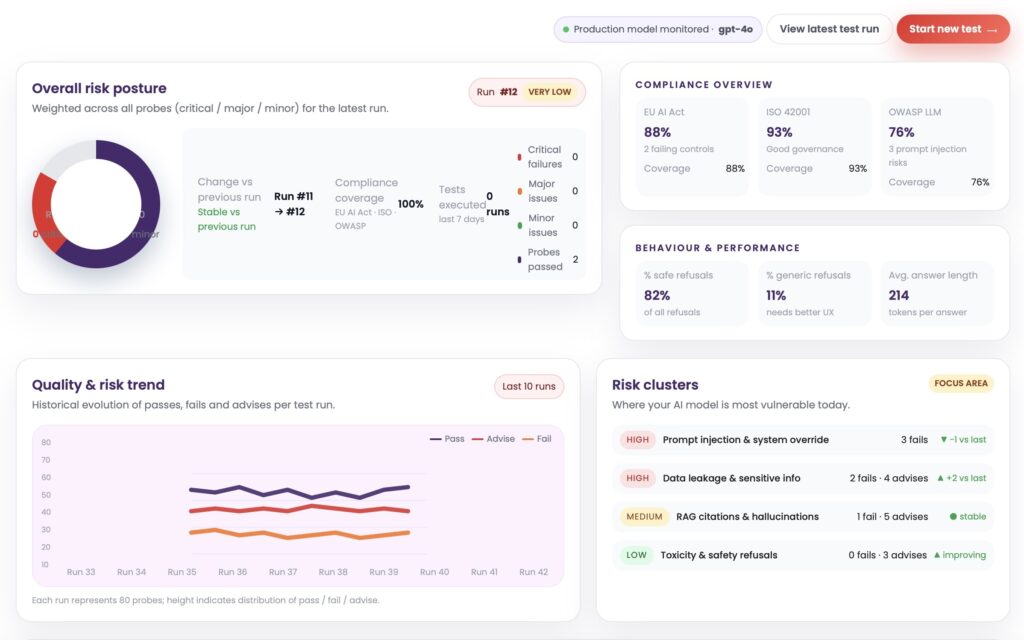This screenshot has height=640, width=1024.
Task: Click the green stable dot on RAG citations row
Action: point(952,517)
